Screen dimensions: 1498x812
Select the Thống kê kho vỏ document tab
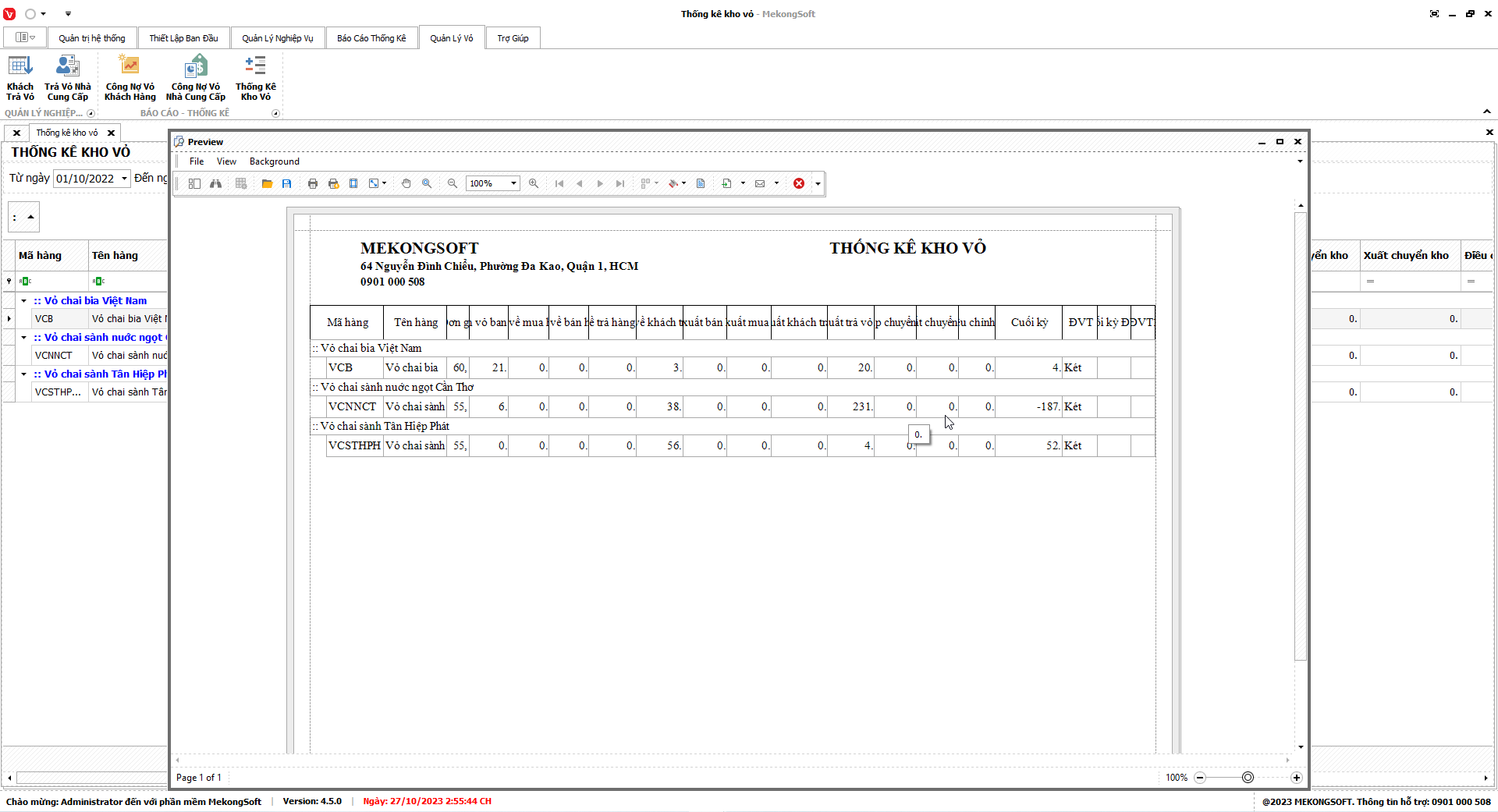click(x=67, y=133)
